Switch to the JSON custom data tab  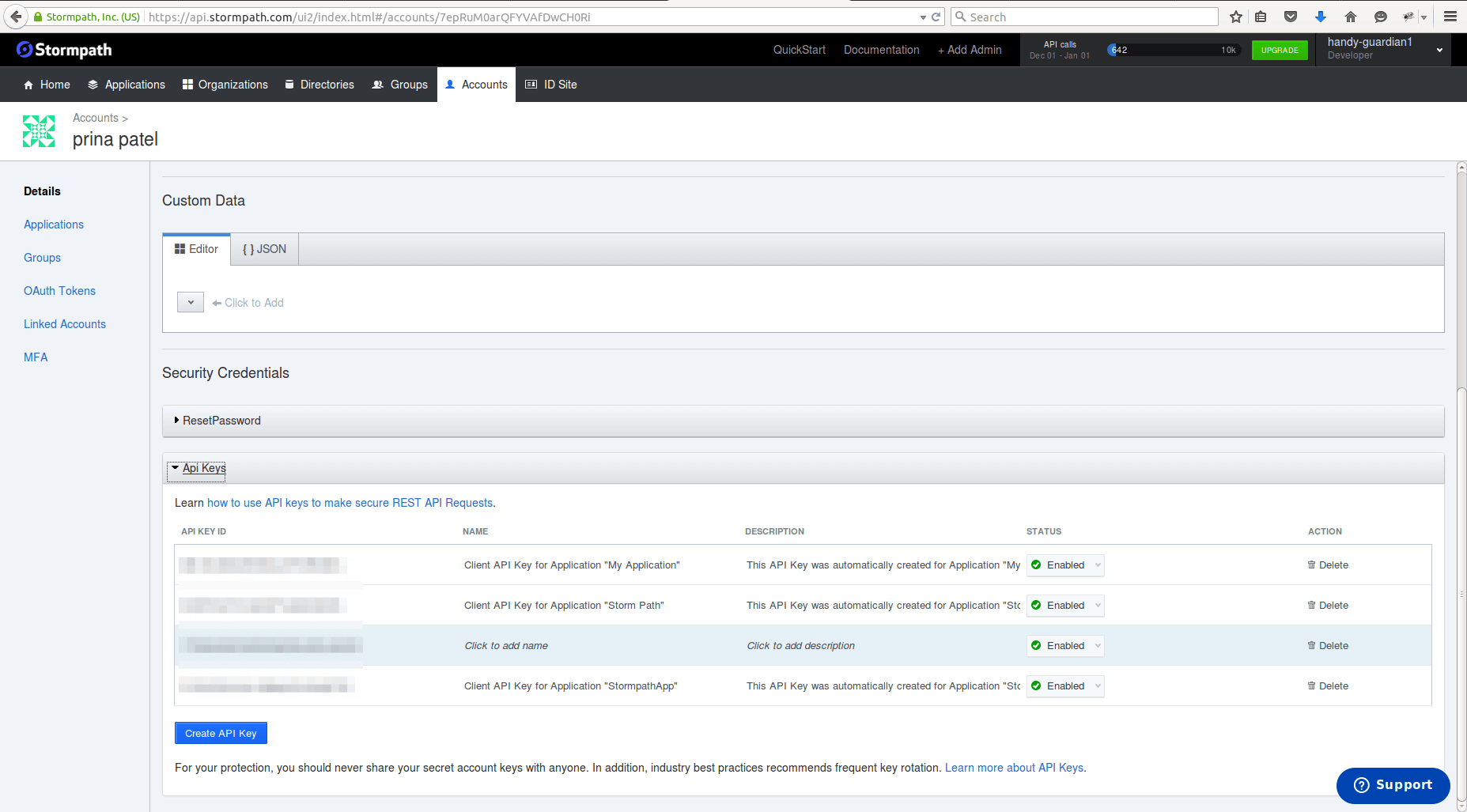[x=264, y=249]
